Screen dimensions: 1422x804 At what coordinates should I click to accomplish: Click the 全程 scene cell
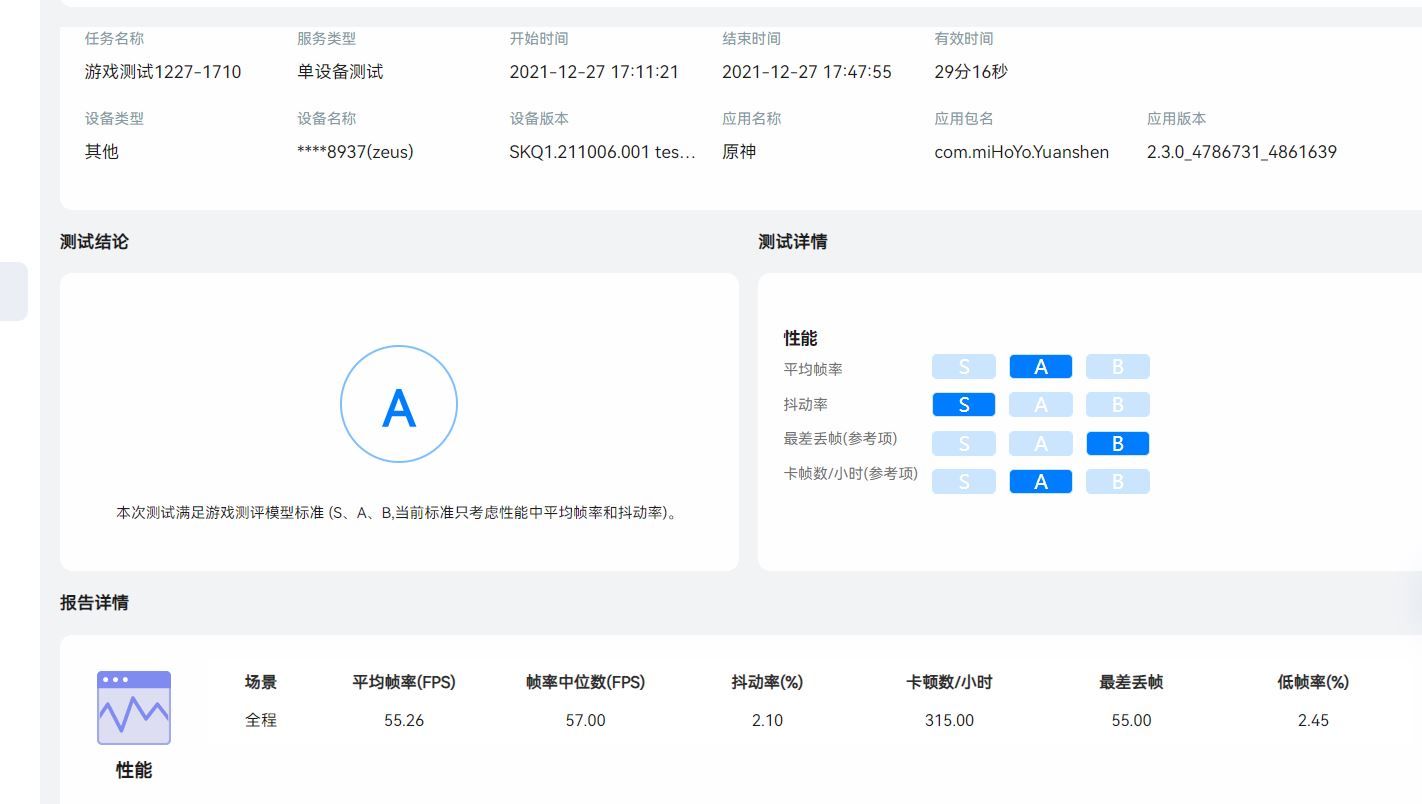(261, 720)
